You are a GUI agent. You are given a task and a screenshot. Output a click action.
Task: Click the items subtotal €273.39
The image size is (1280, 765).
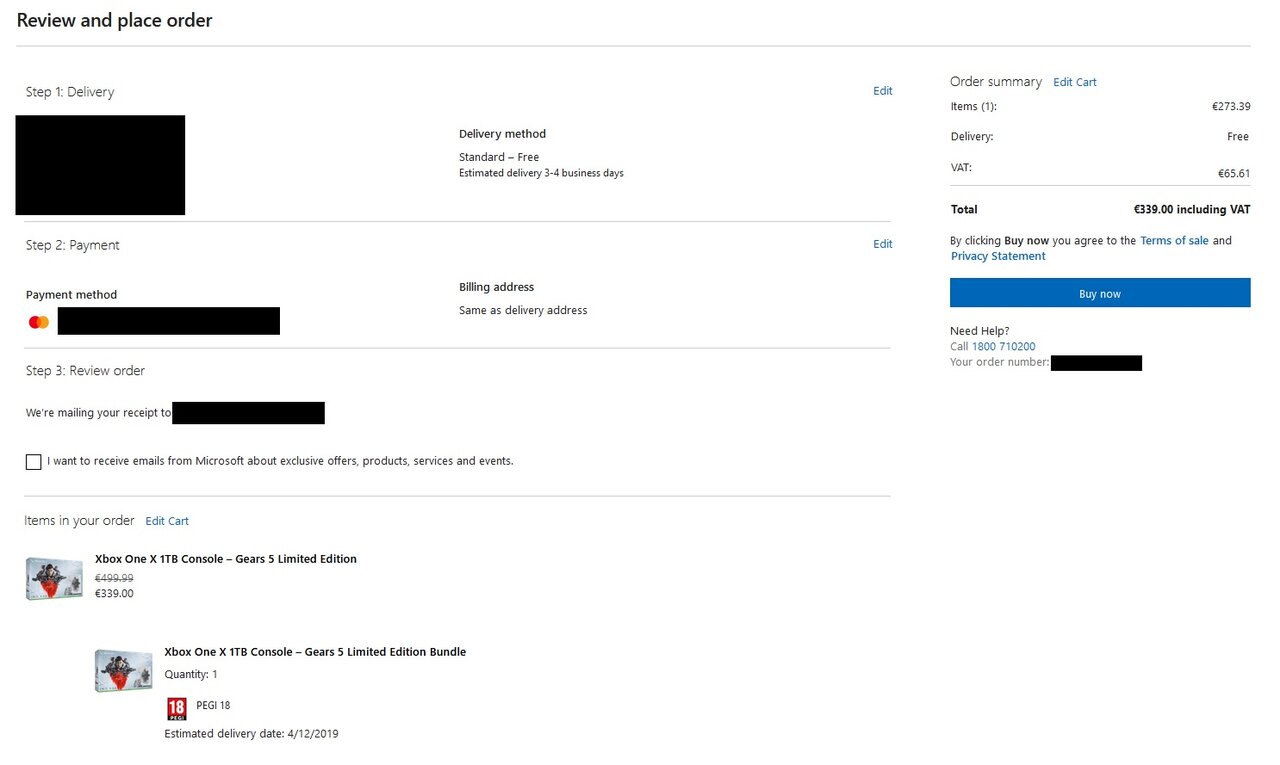click(x=1231, y=106)
